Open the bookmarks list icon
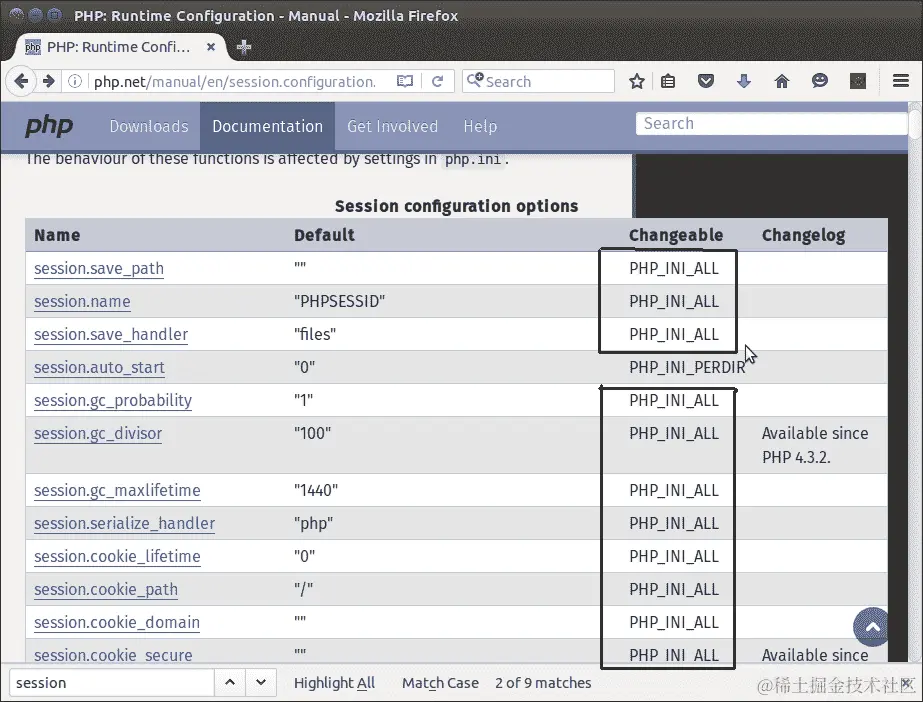 coord(668,81)
